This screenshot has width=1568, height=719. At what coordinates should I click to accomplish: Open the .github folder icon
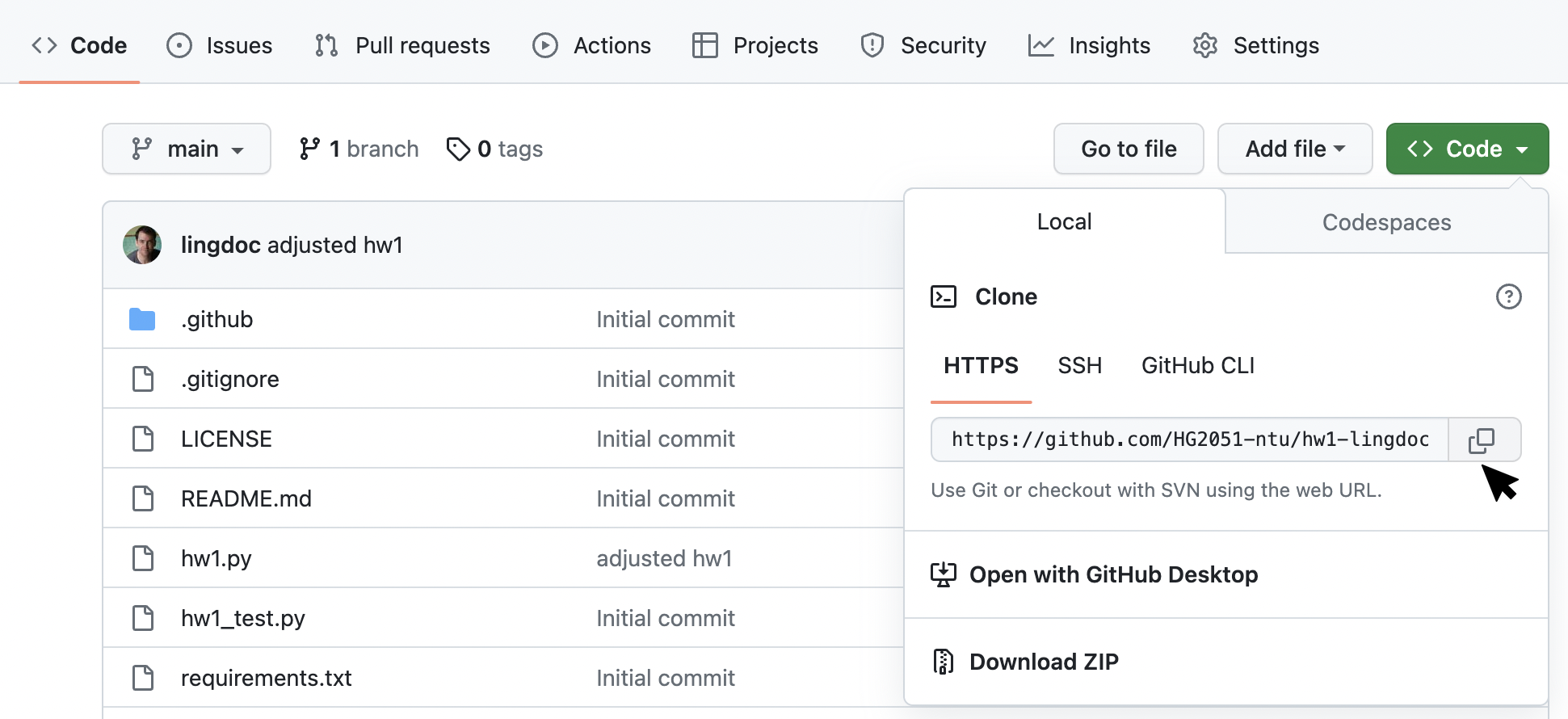[142, 319]
